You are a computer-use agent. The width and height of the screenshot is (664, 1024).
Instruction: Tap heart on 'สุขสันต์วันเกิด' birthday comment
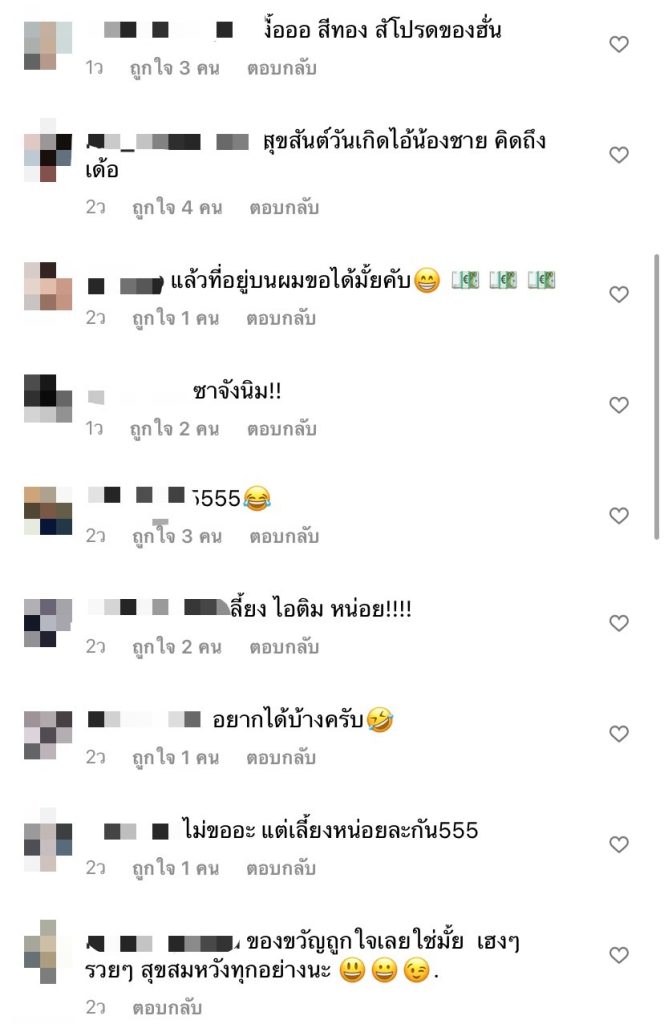click(618, 155)
